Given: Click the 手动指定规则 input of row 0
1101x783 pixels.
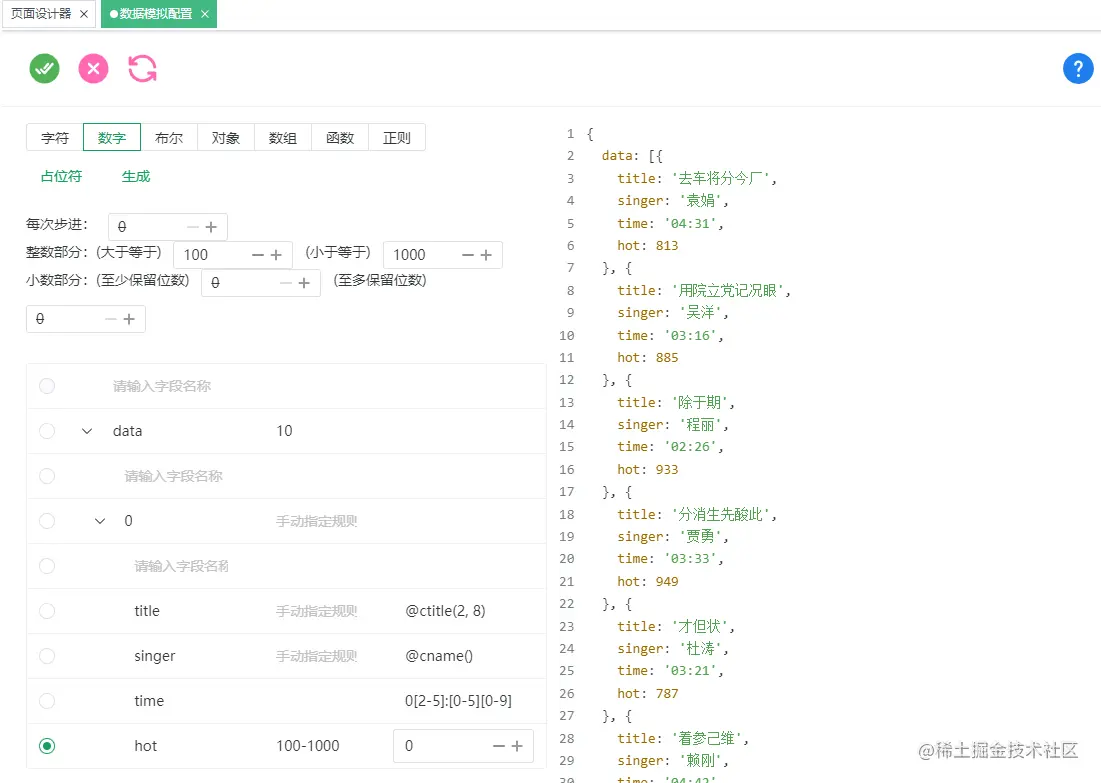Looking at the screenshot, I should pyautogui.click(x=317, y=521).
